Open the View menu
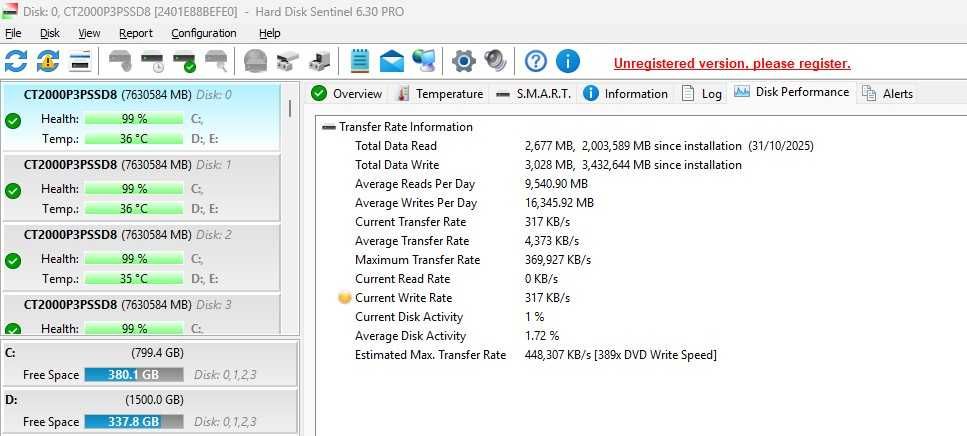The image size is (967, 436). (x=89, y=33)
